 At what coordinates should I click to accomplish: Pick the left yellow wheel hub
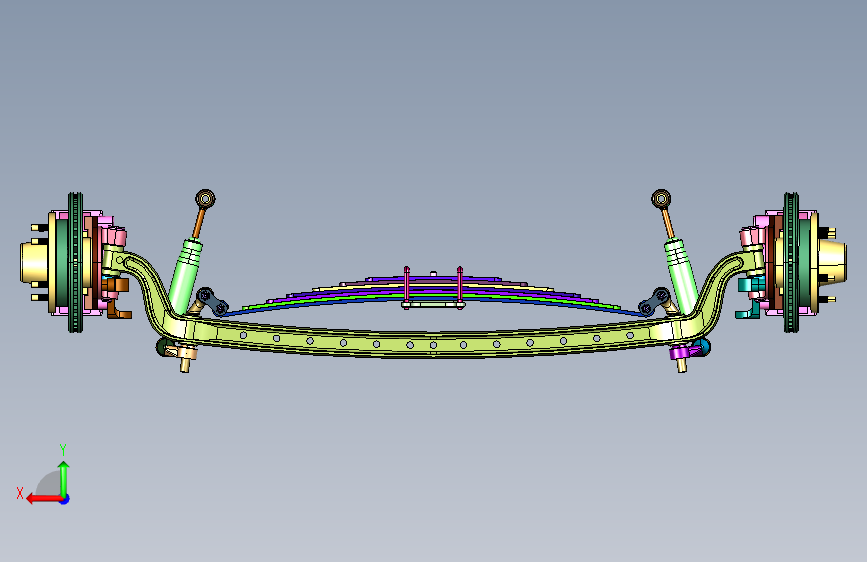tap(36, 263)
